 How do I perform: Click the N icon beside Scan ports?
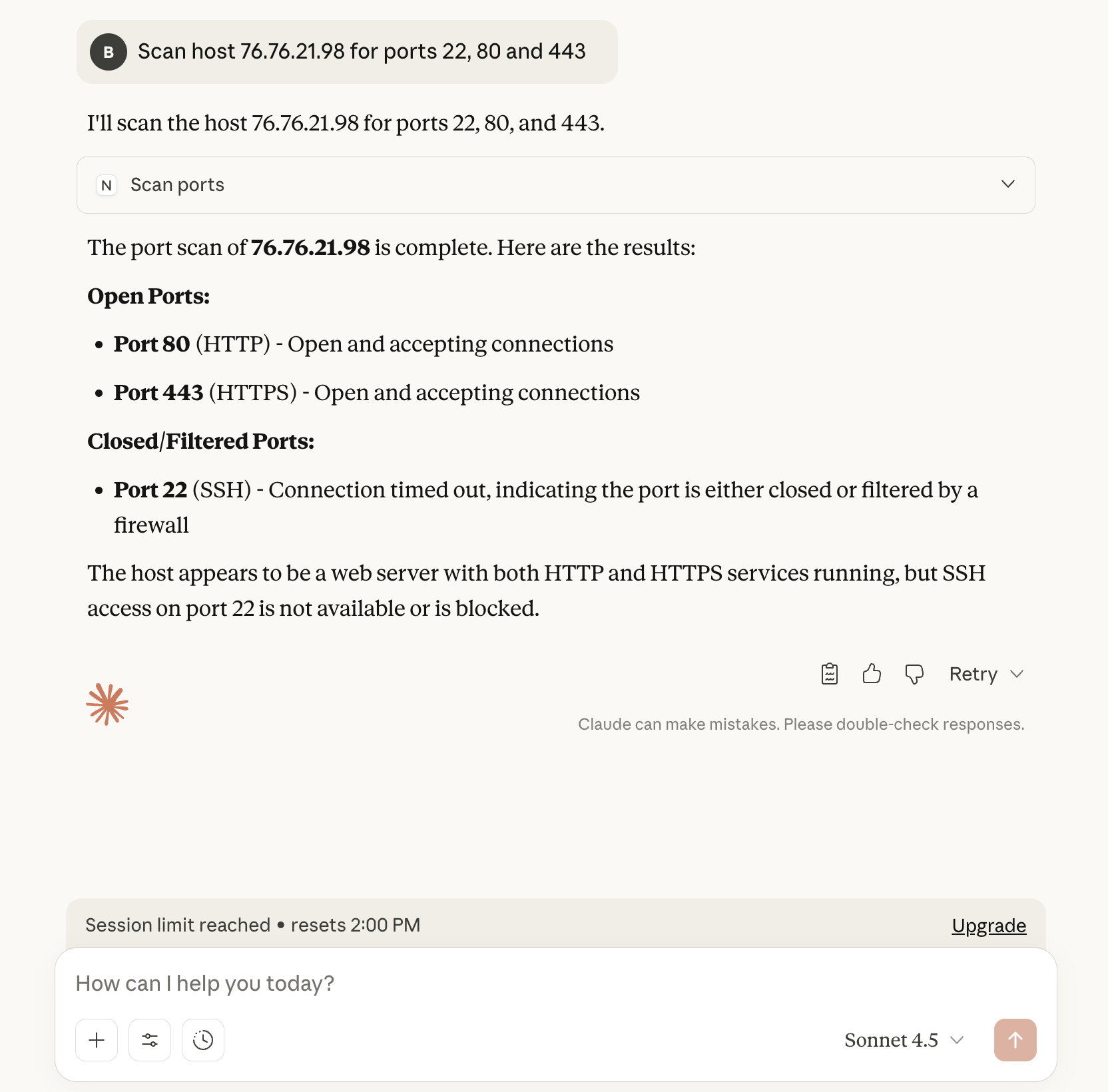pos(107,185)
